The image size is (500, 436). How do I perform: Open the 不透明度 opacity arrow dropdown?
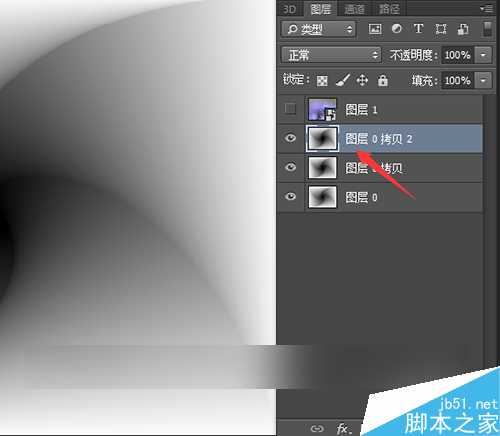tap(483, 55)
